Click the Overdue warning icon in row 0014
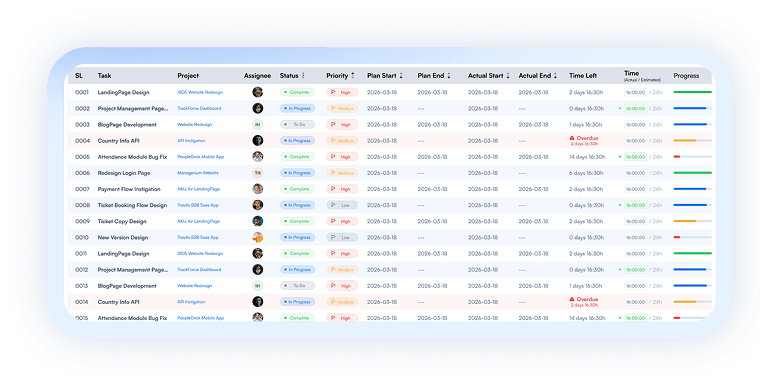 (572, 299)
